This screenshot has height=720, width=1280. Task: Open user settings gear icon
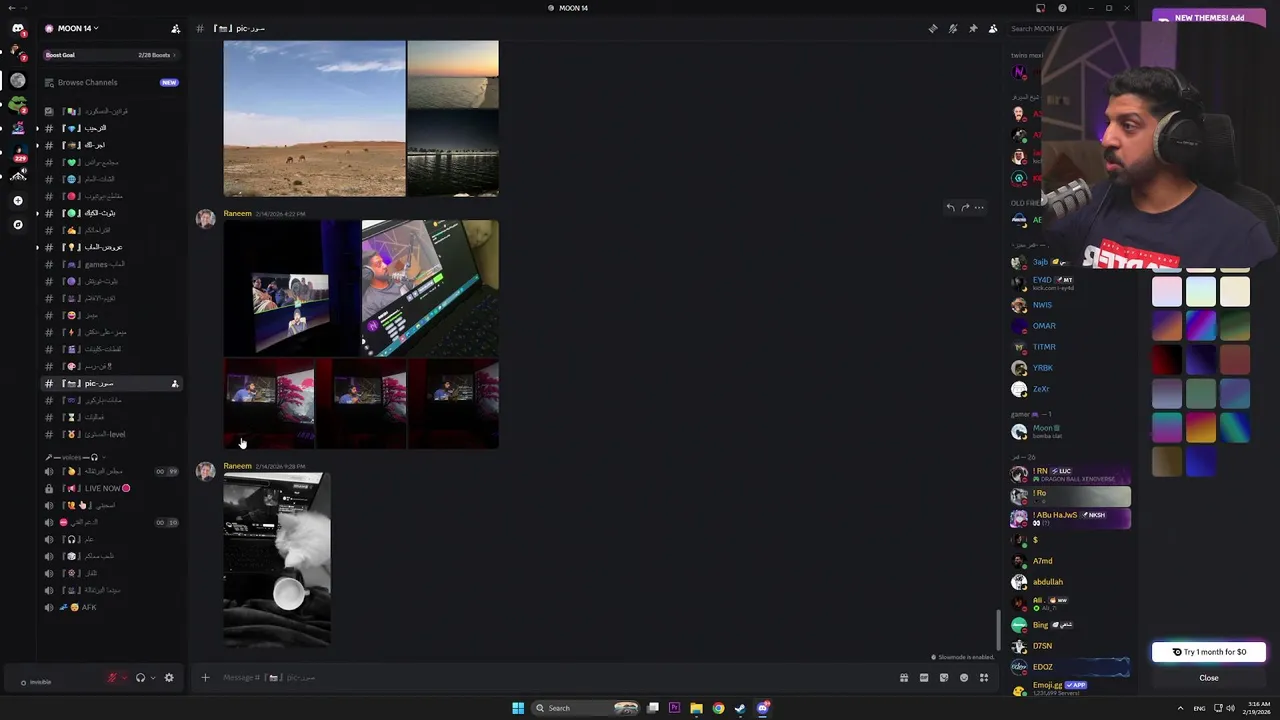coord(169,678)
